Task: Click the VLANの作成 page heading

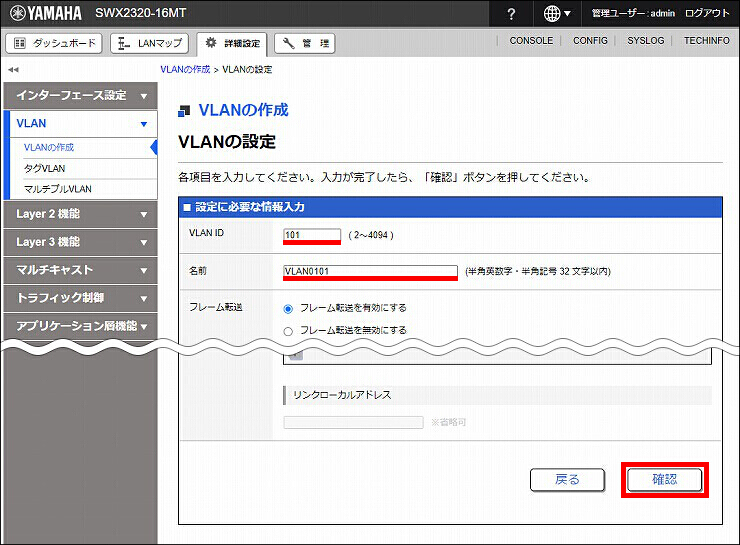Action: (x=243, y=110)
